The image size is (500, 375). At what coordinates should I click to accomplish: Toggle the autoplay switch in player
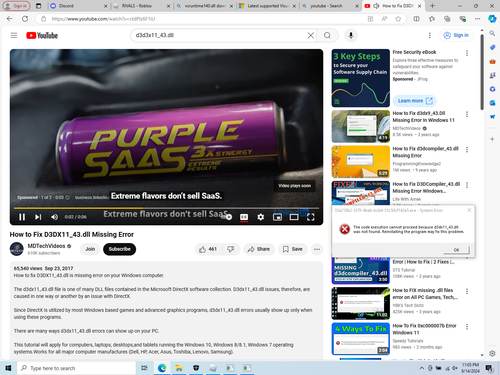(x=228, y=217)
